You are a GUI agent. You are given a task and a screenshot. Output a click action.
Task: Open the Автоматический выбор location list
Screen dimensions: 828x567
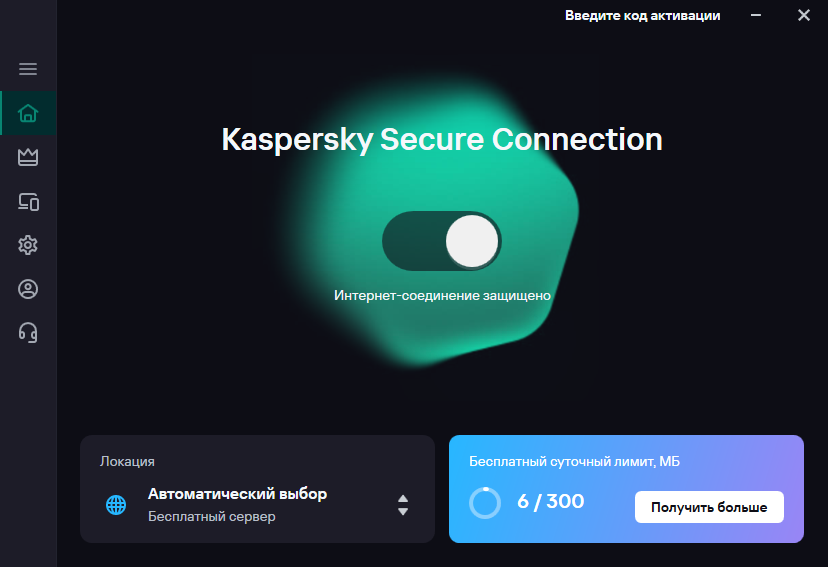[x=237, y=494]
